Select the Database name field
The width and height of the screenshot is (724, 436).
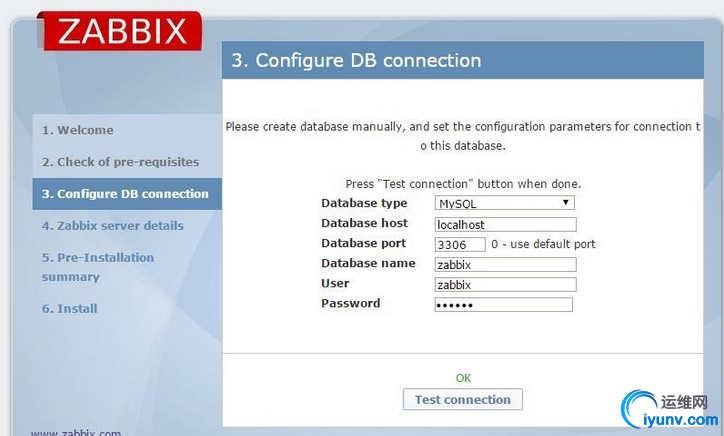(x=506, y=265)
